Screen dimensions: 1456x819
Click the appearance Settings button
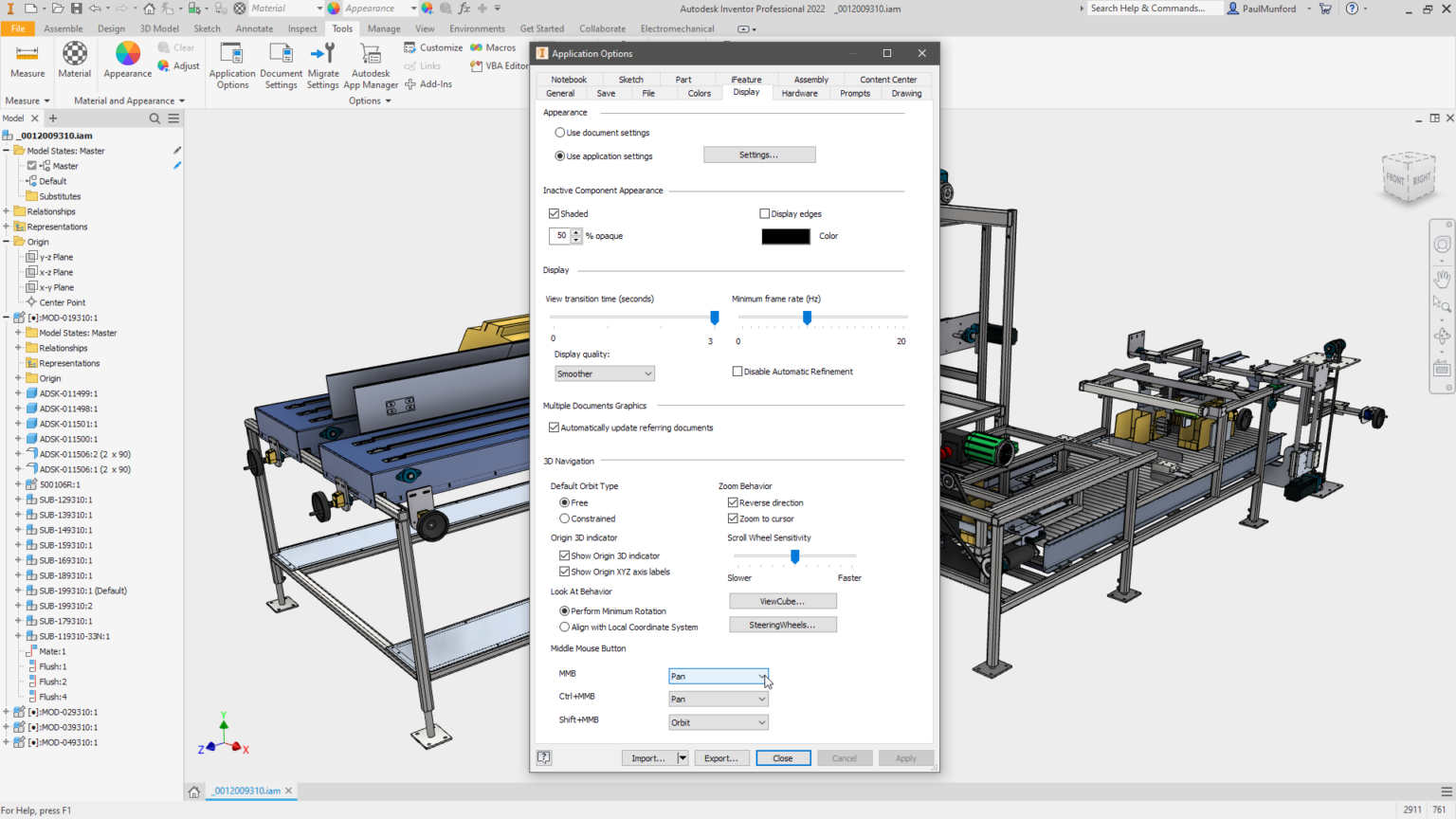click(758, 155)
